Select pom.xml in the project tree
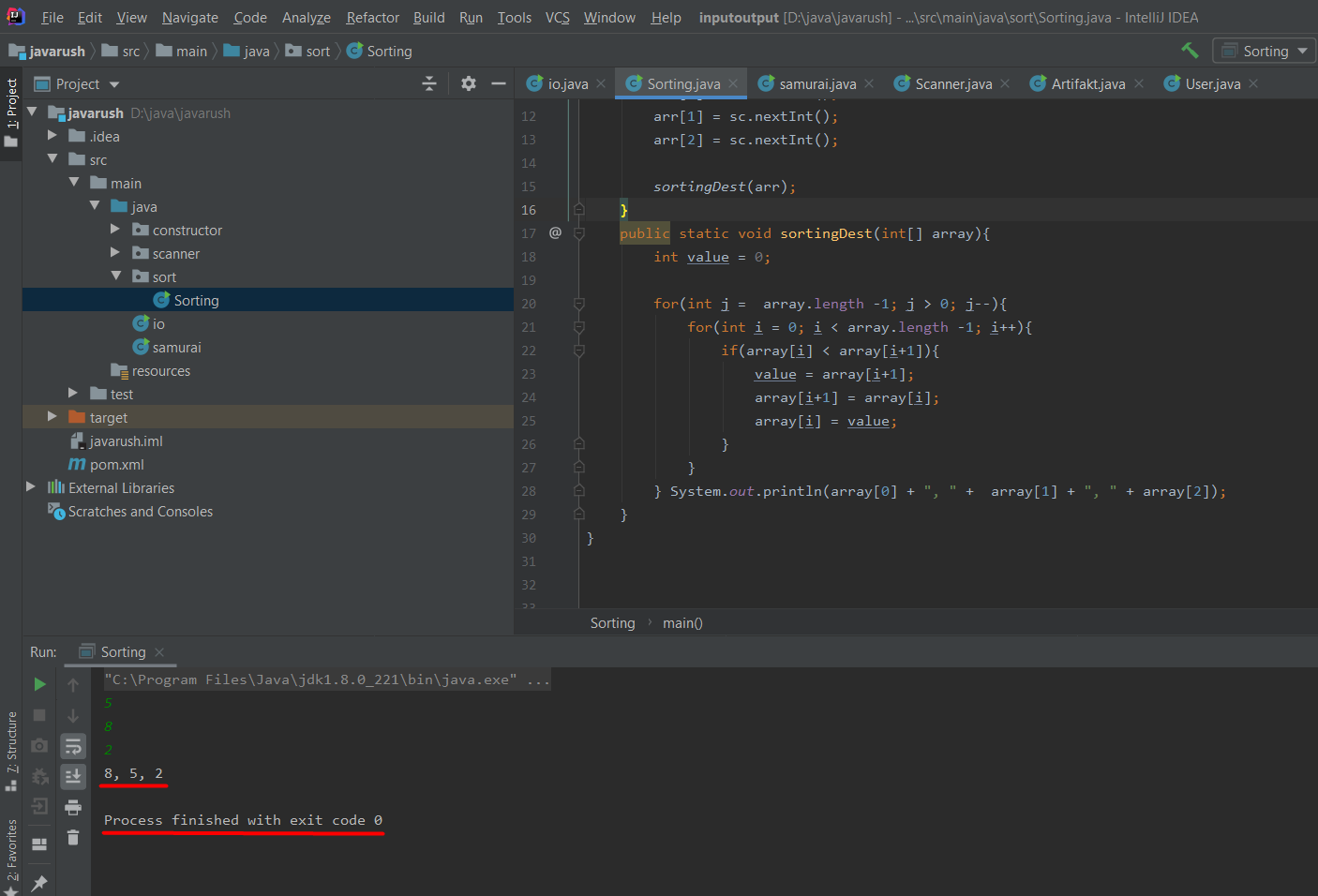1318x896 pixels. (x=116, y=464)
